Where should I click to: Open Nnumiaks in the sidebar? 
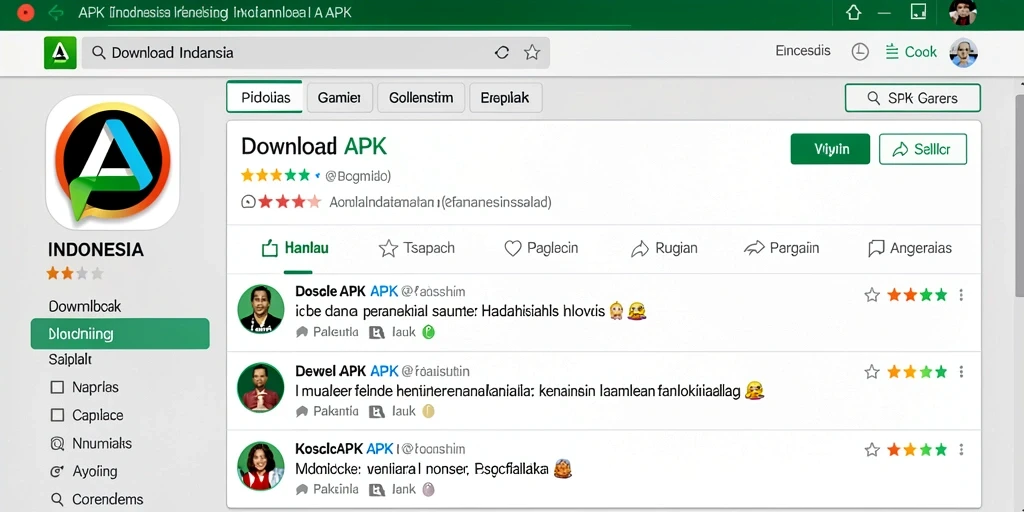(91, 443)
